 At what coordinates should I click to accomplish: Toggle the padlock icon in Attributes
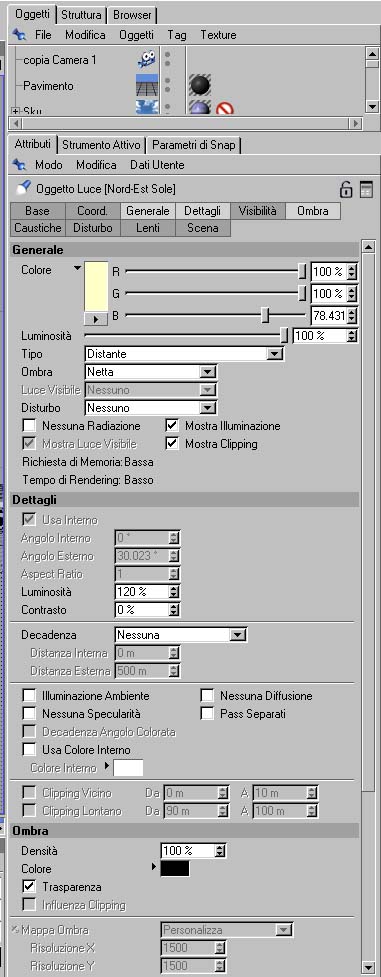coord(345,189)
